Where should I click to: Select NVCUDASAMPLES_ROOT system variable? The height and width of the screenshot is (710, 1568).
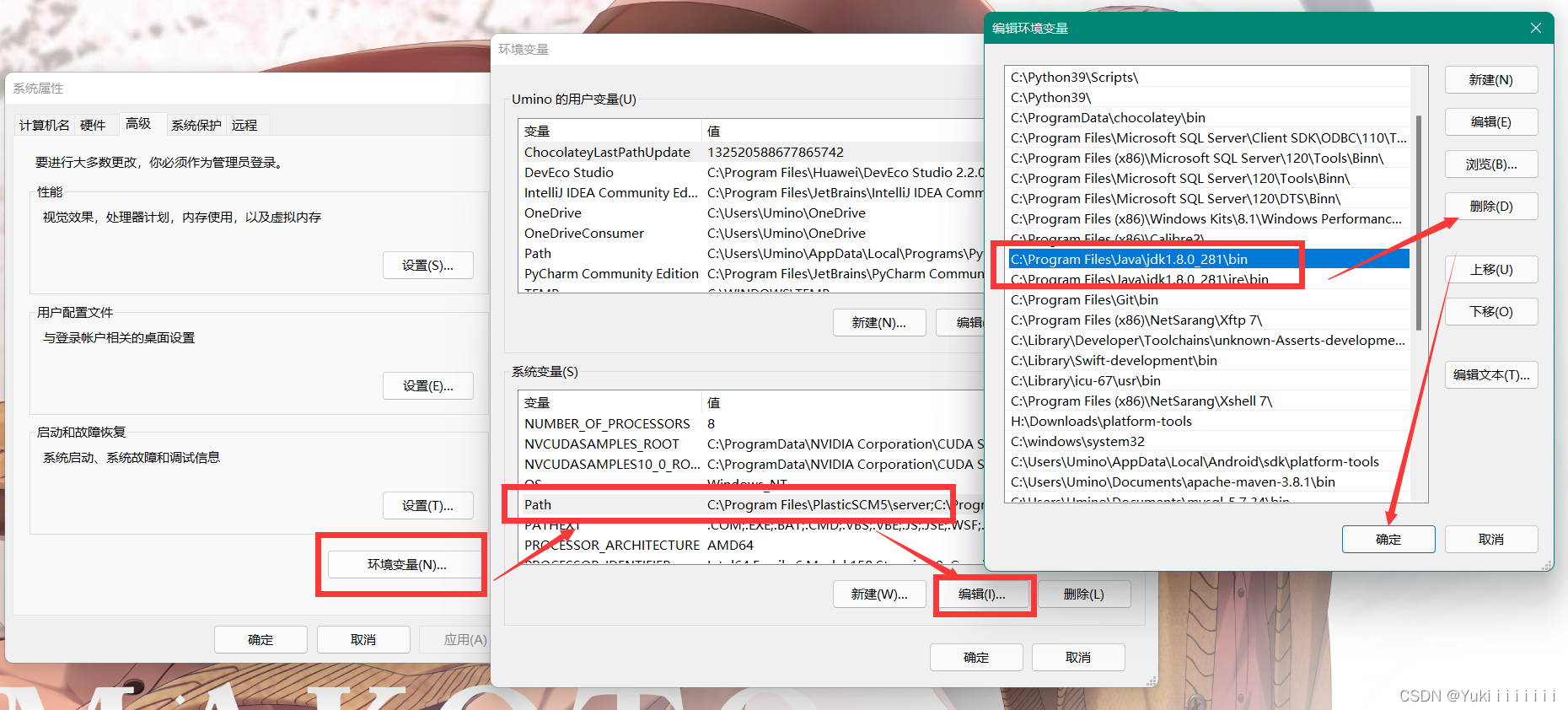coord(752,444)
